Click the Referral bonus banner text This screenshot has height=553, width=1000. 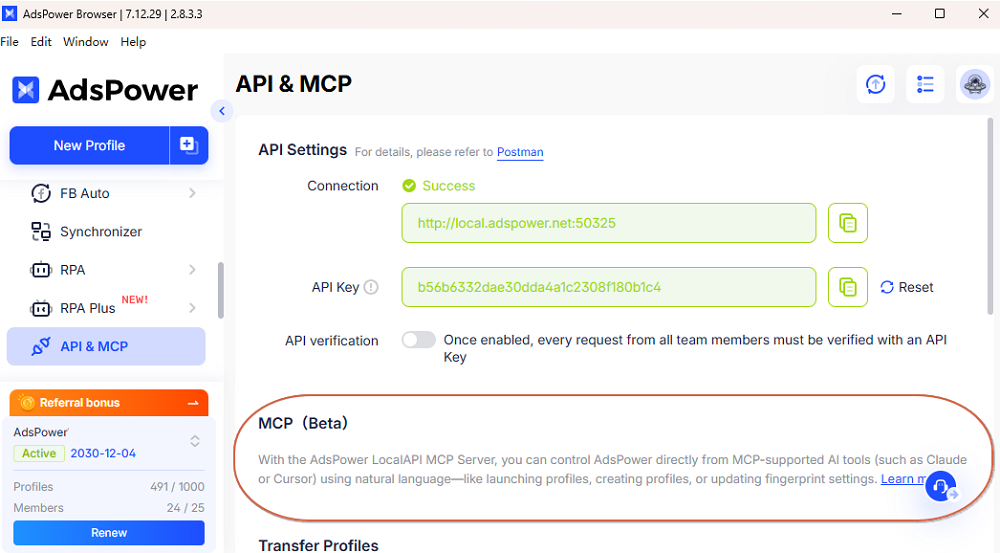click(80, 402)
